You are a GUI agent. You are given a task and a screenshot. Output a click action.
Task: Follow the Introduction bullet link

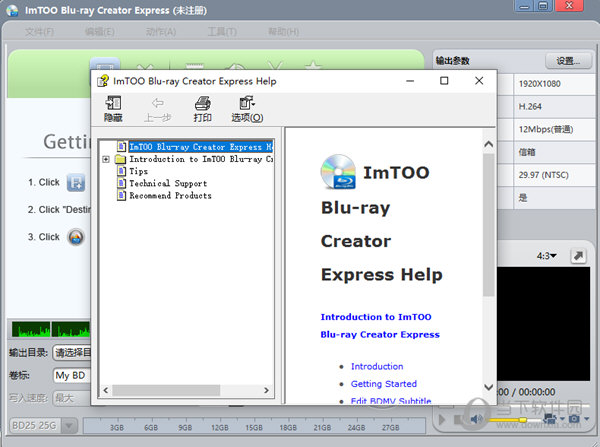pos(377,366)
